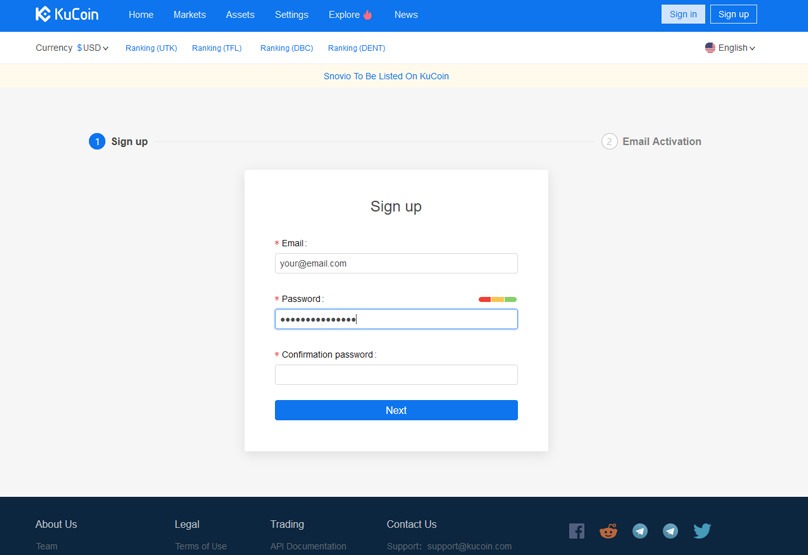Click the step 1 Sign up circle
The width and height of the screenshot is (808, 555).
click(x=97, y=142)
